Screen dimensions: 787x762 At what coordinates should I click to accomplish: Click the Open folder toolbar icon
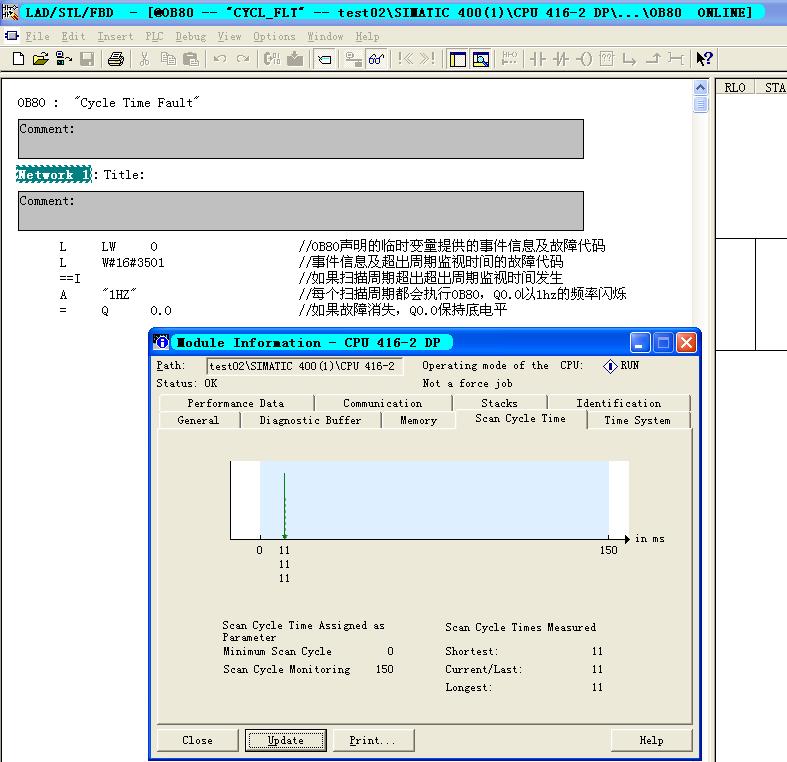click(41, 59)
